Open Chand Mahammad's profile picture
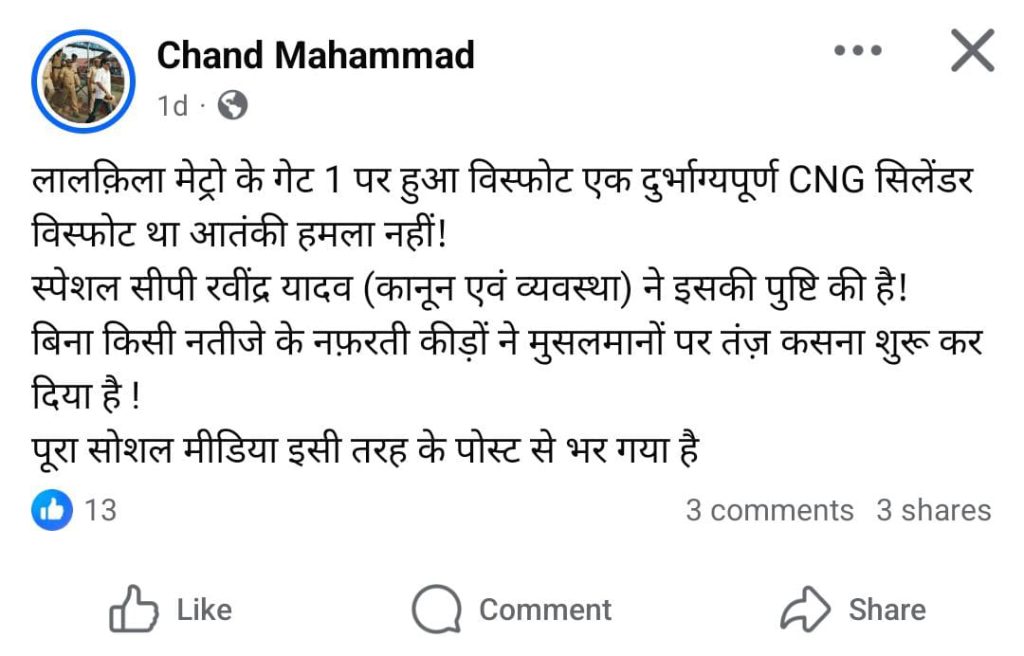 point(83,81)
